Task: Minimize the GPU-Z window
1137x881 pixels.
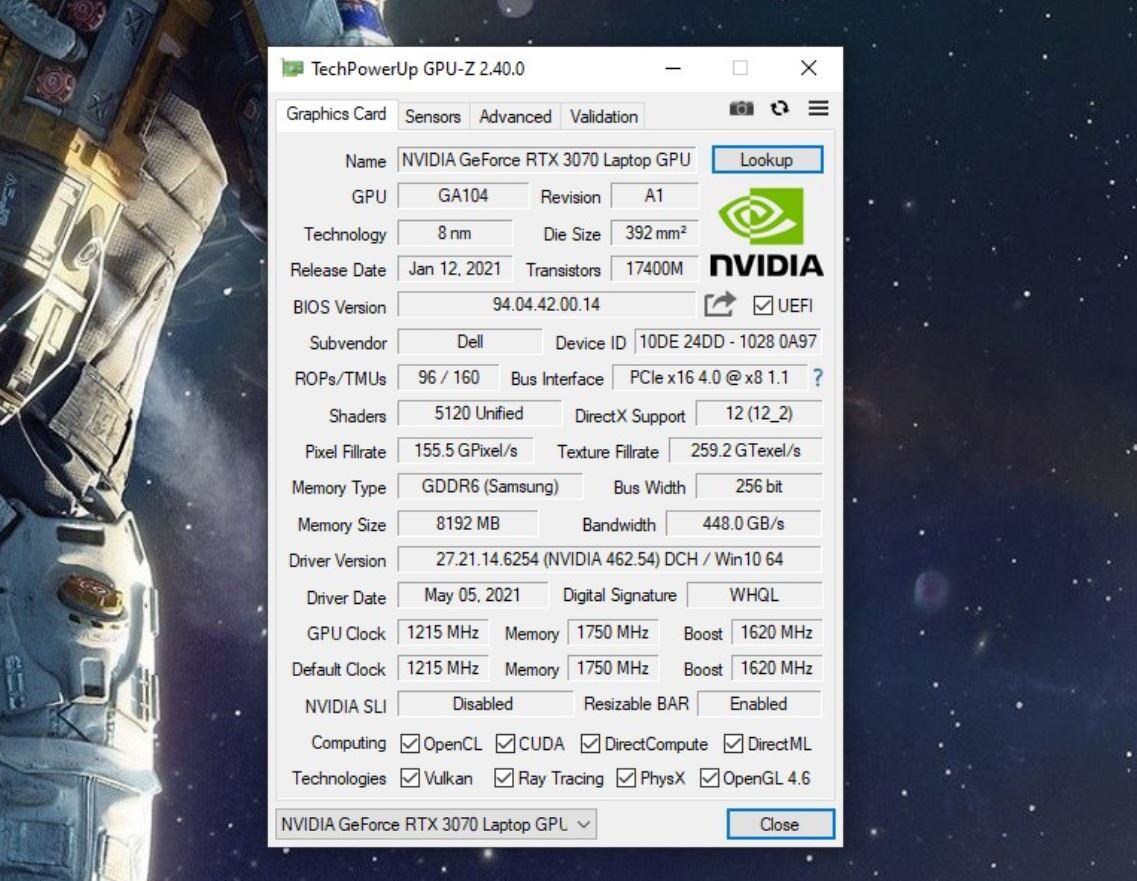Action: point(673,68)
